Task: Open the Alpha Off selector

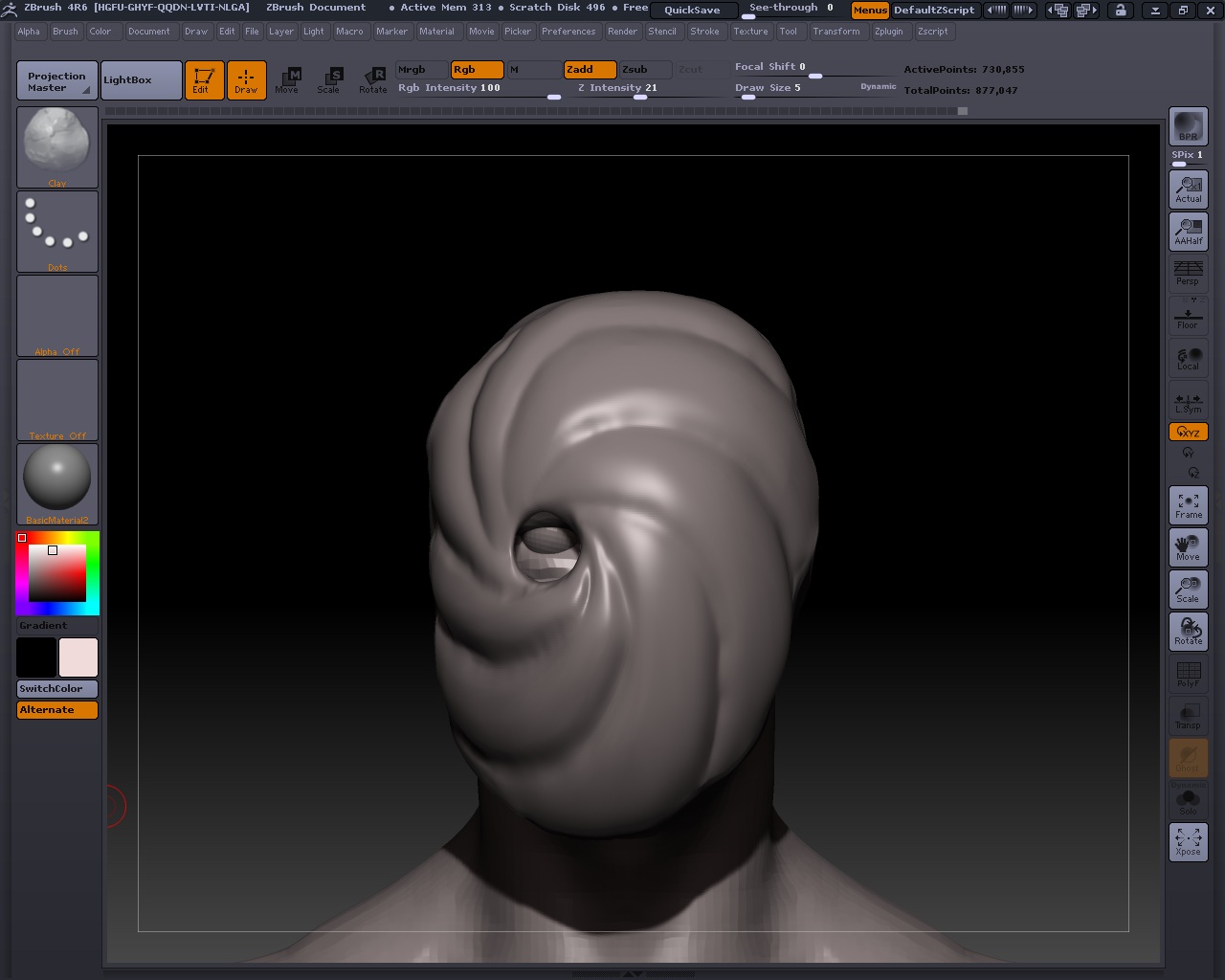Action: pos(57,315)
